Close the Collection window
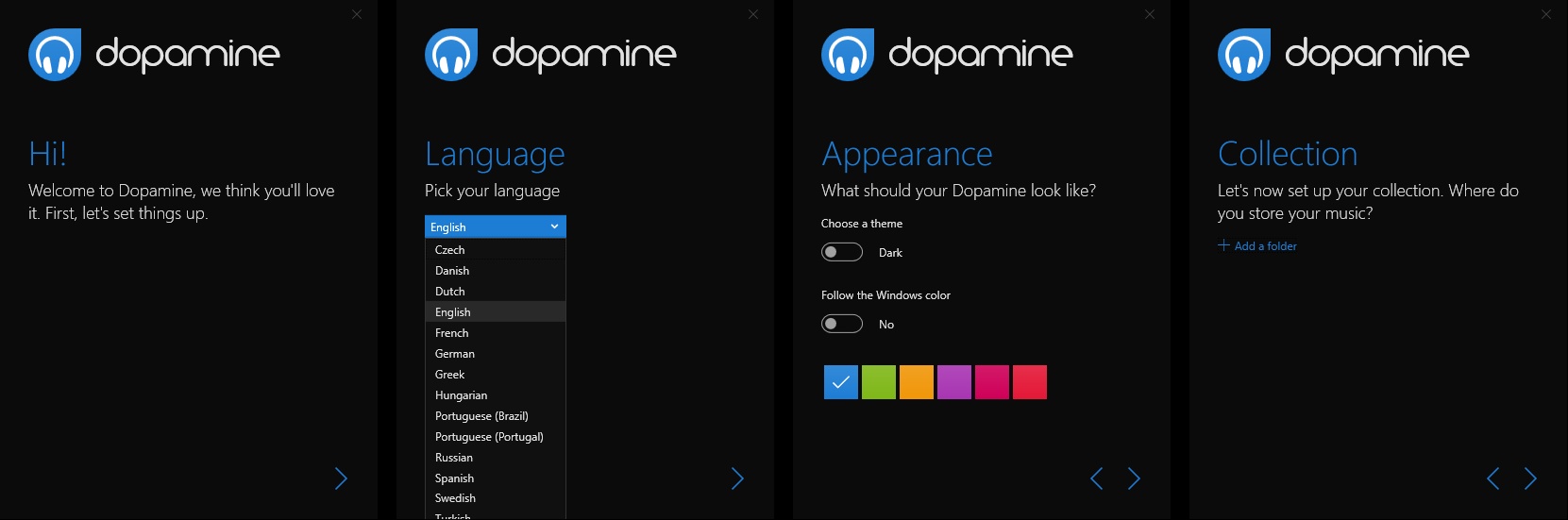The image size is (1568, 520). (1546, 14)
